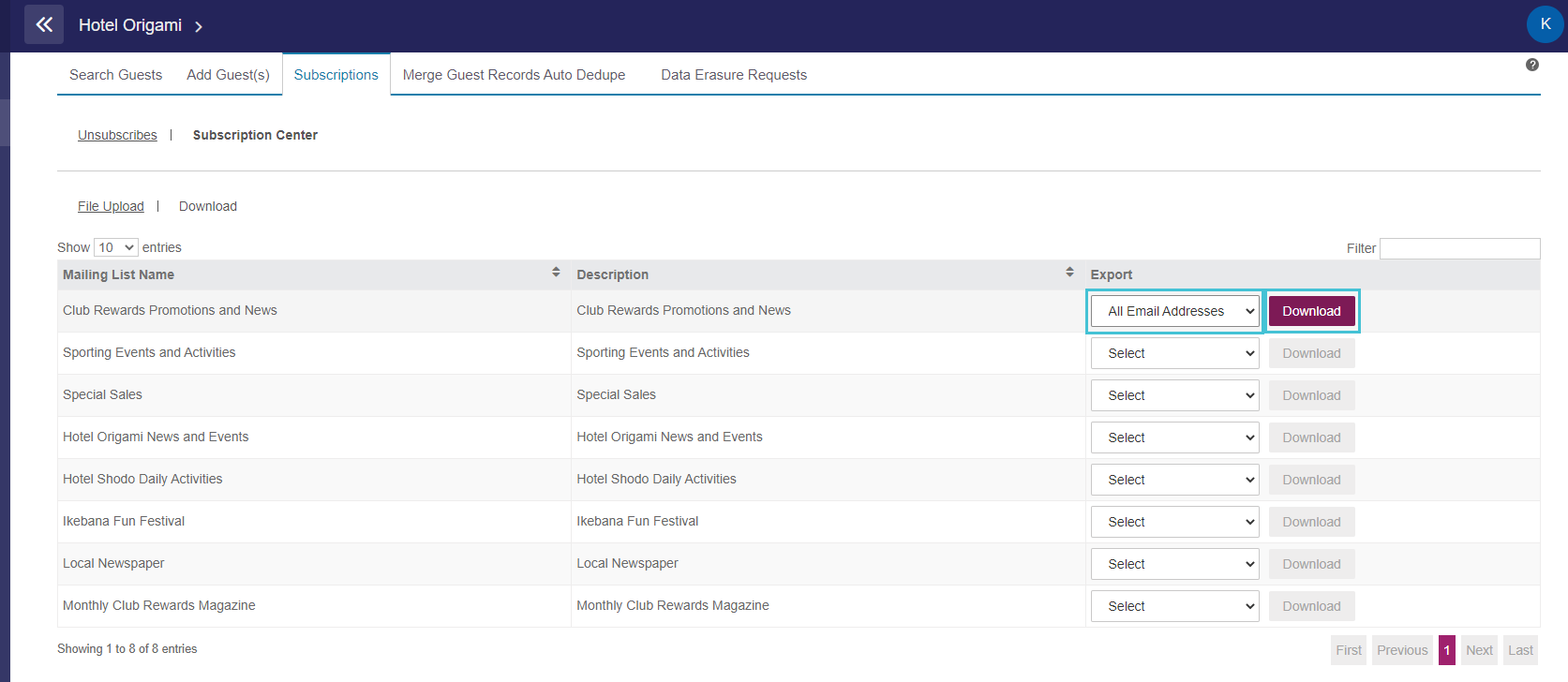Sort by Description column arrows
The image size is (1568, 682).
[1069, 272]
